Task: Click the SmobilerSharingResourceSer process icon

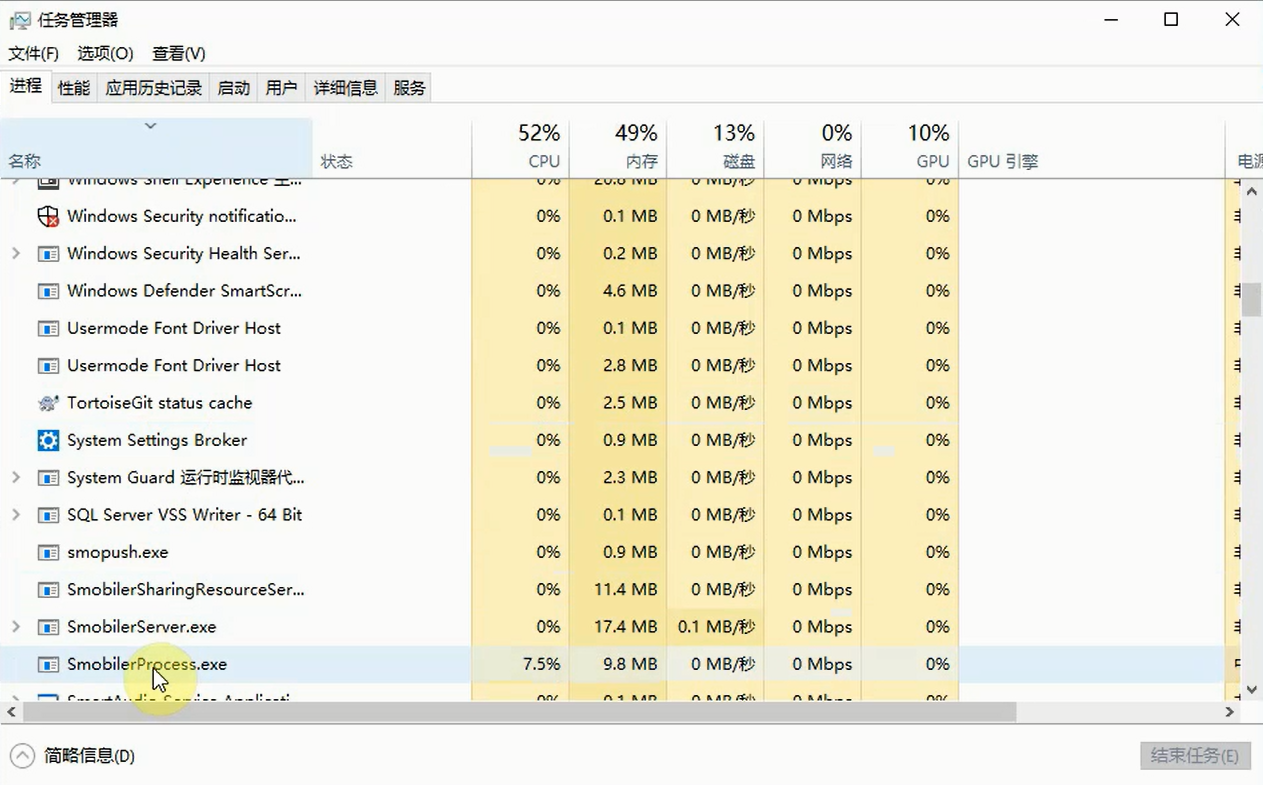Action: coord(48,590)
